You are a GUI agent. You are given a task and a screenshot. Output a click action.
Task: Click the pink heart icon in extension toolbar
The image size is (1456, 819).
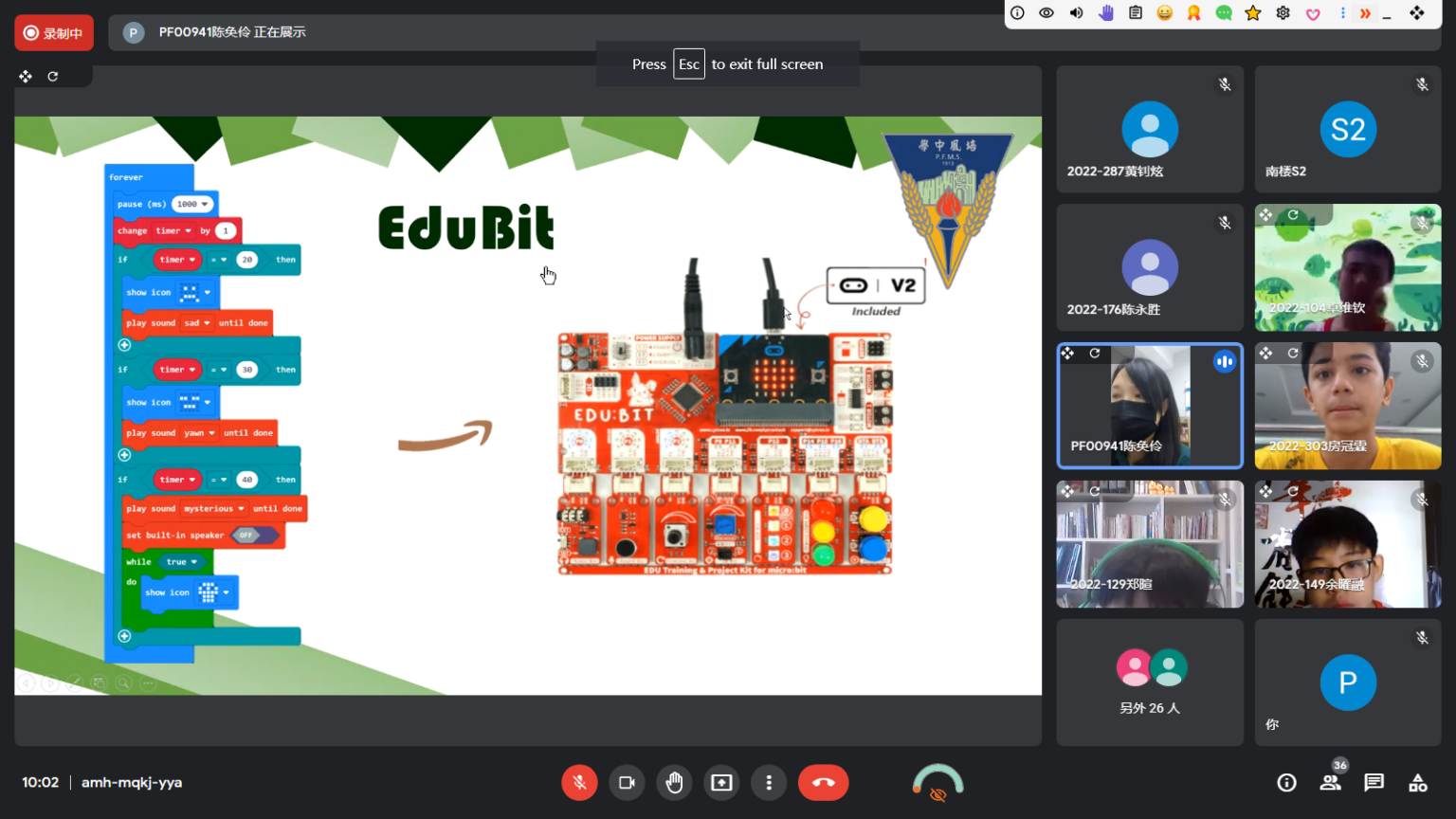[1313, 14]
